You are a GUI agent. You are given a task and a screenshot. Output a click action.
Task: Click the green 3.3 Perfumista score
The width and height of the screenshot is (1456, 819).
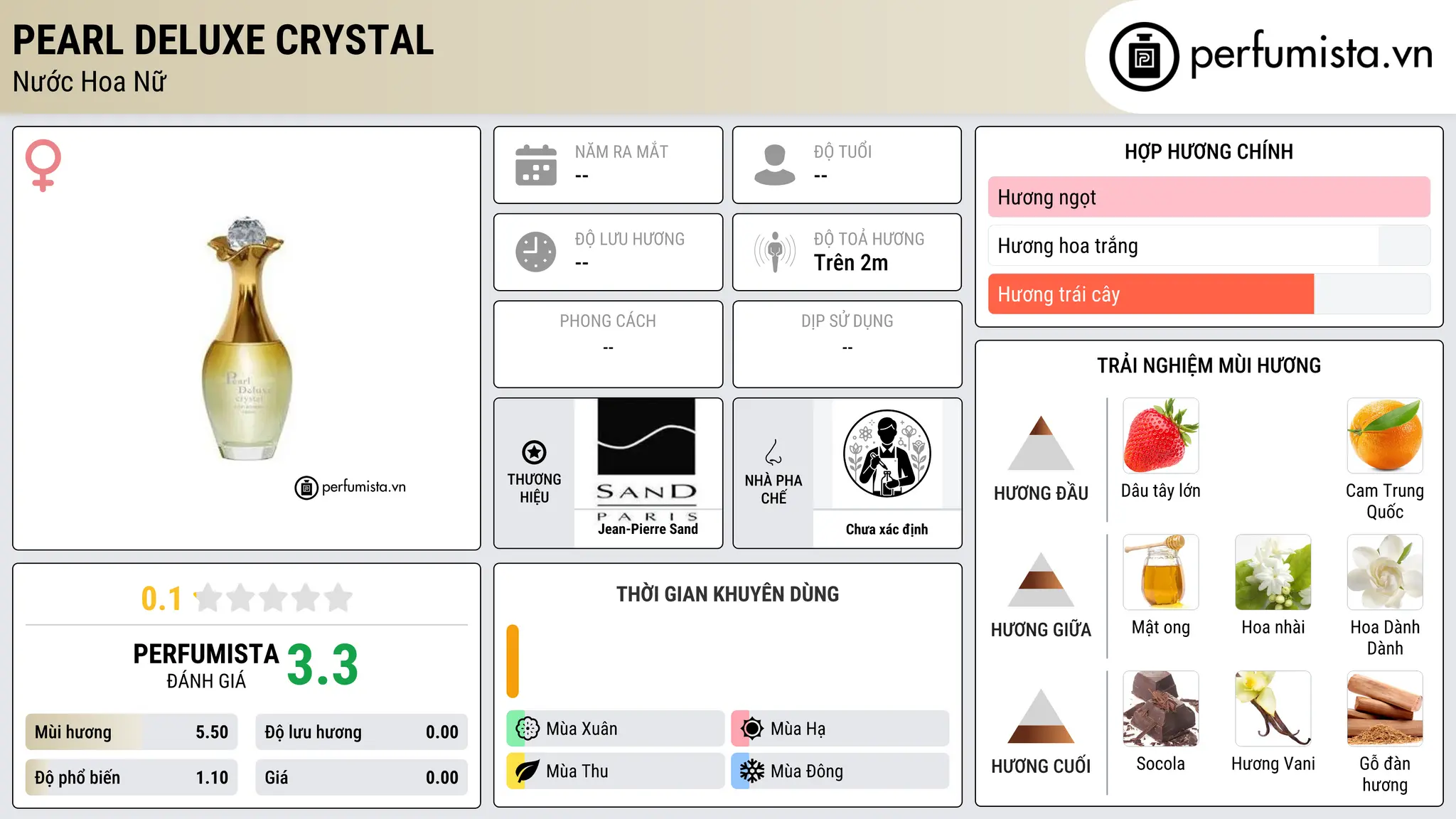[323, 665]
